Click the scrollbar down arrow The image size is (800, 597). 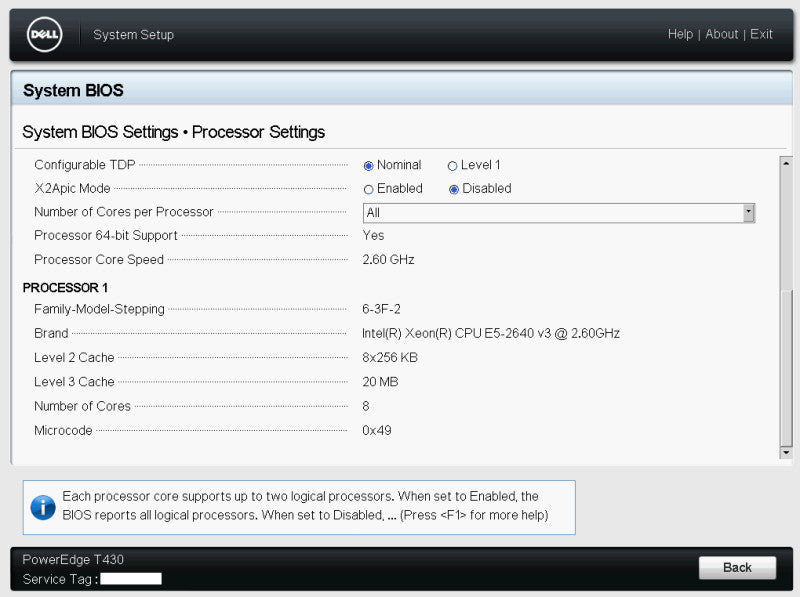tap(786, 452)
